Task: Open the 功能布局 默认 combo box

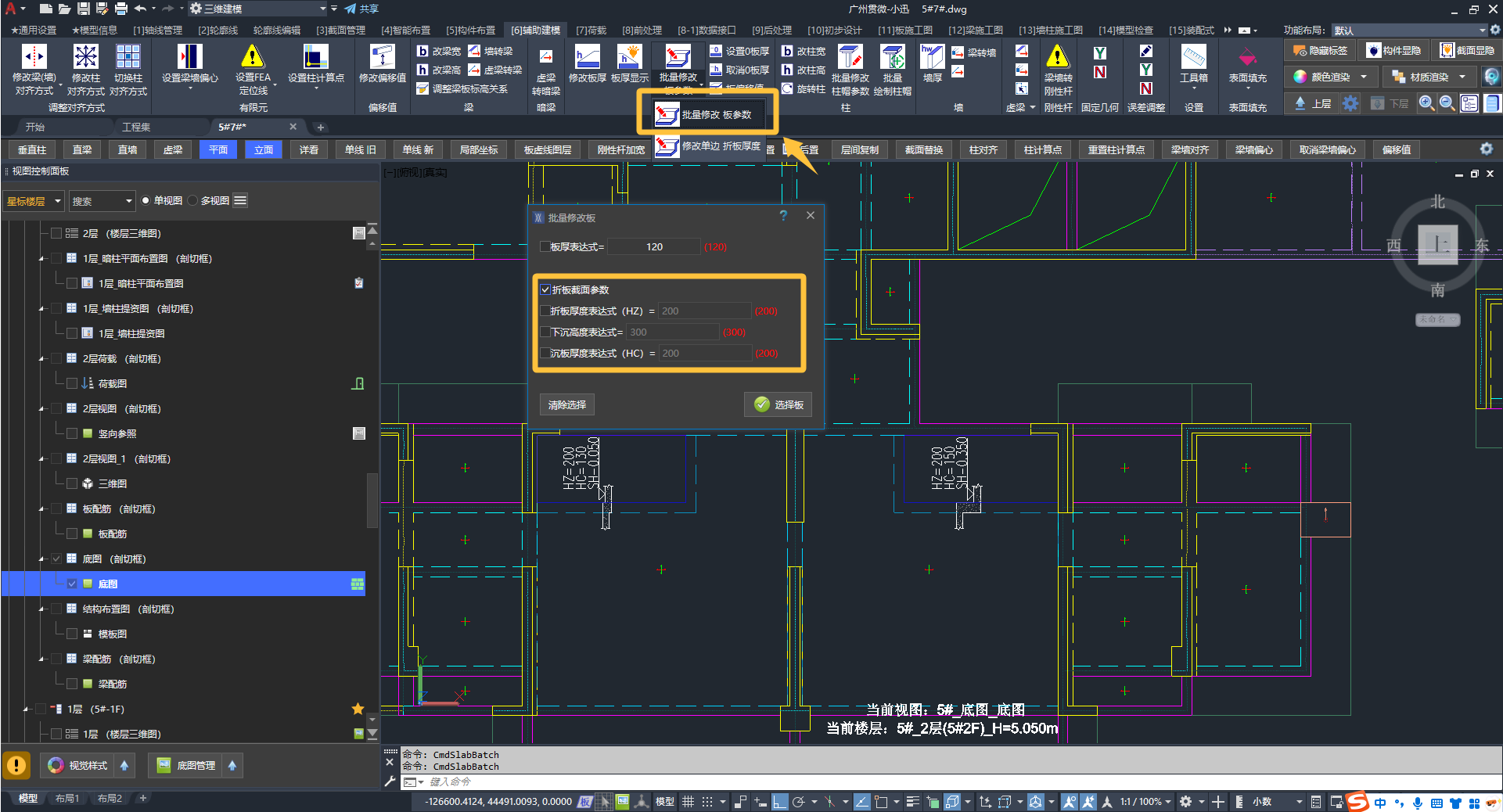Action: pos(1409,31)
